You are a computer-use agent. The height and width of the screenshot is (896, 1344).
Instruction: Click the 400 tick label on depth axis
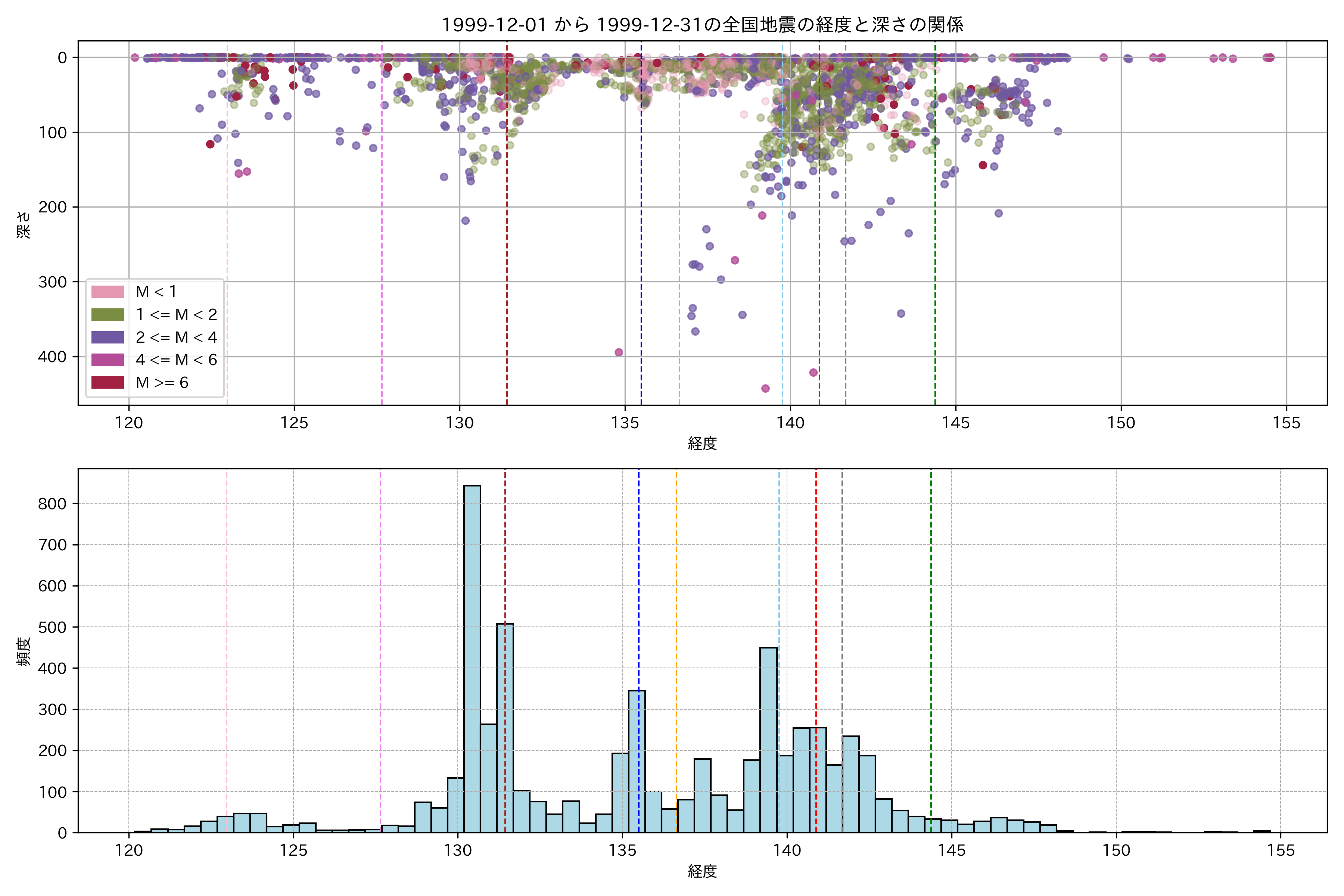(x=52, y=357)
